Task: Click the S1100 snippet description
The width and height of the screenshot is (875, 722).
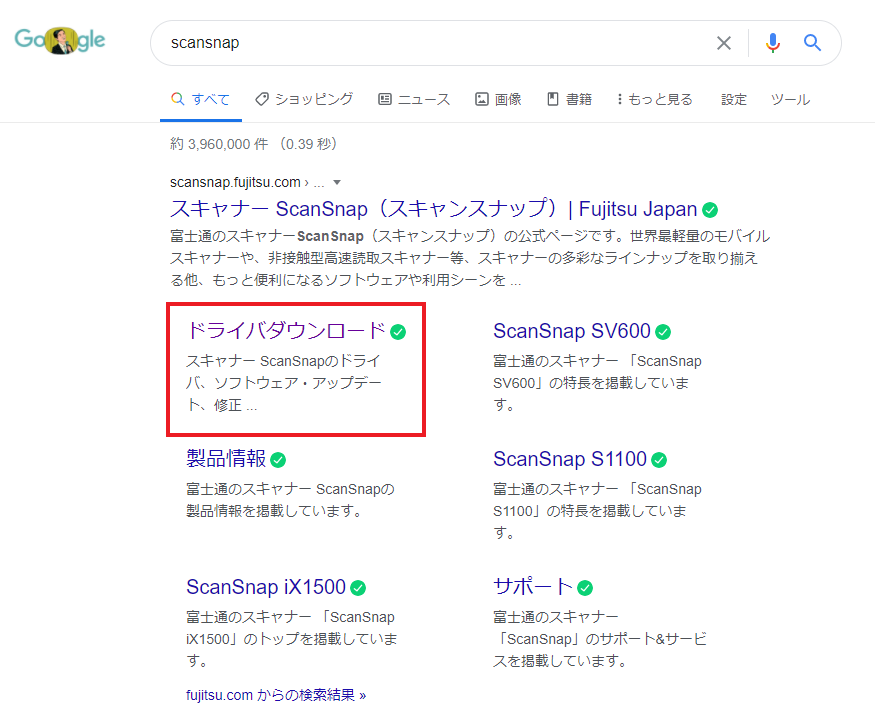Action: tap(597, 511)
